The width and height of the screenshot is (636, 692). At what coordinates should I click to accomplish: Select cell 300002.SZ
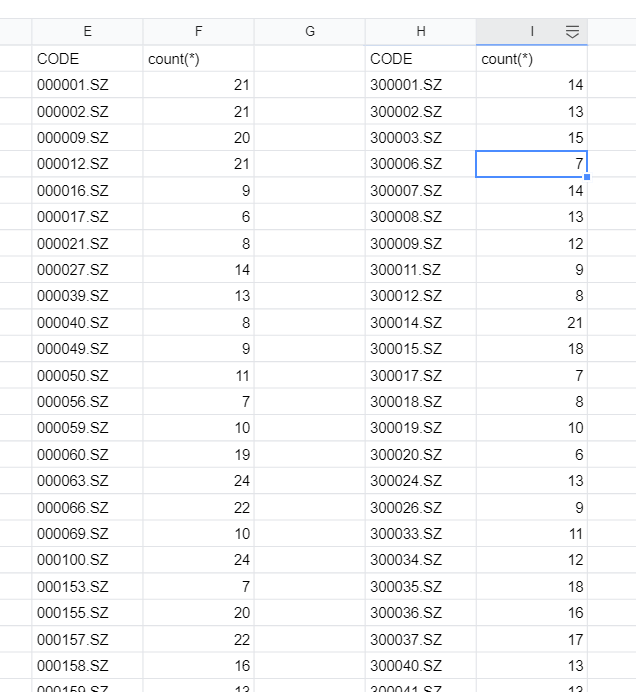click(421, 111)
